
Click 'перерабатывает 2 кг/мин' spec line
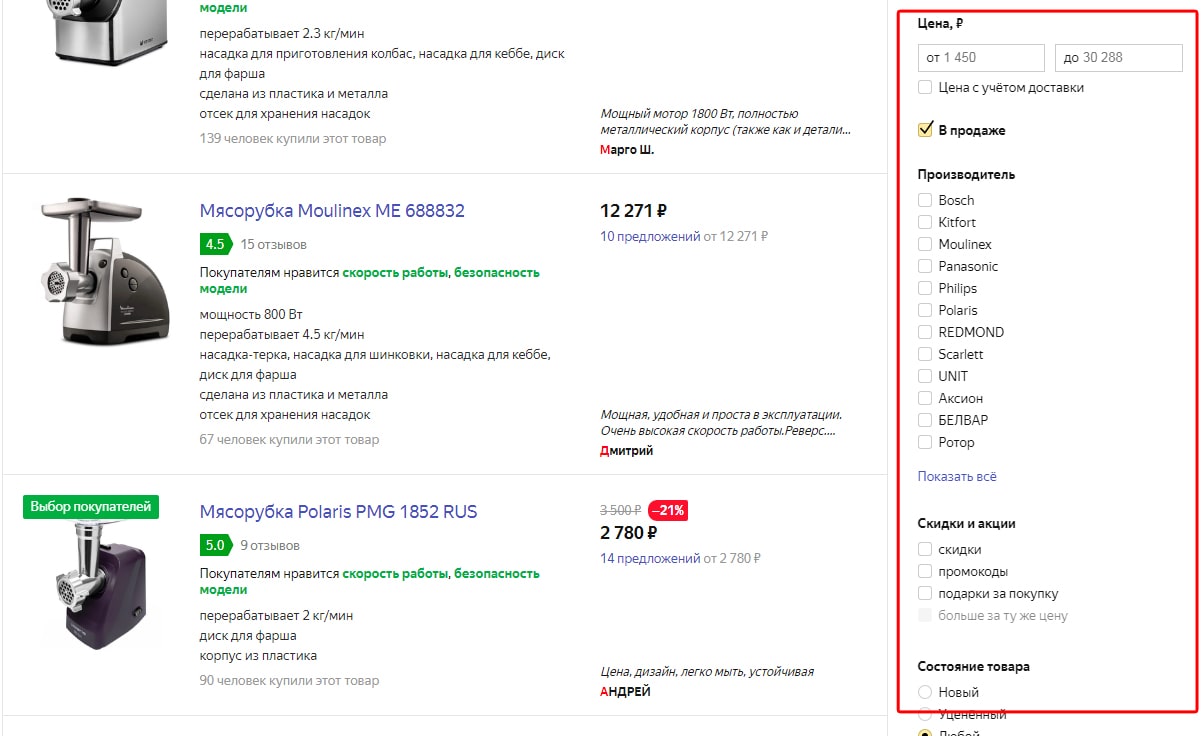coord(276,616)
